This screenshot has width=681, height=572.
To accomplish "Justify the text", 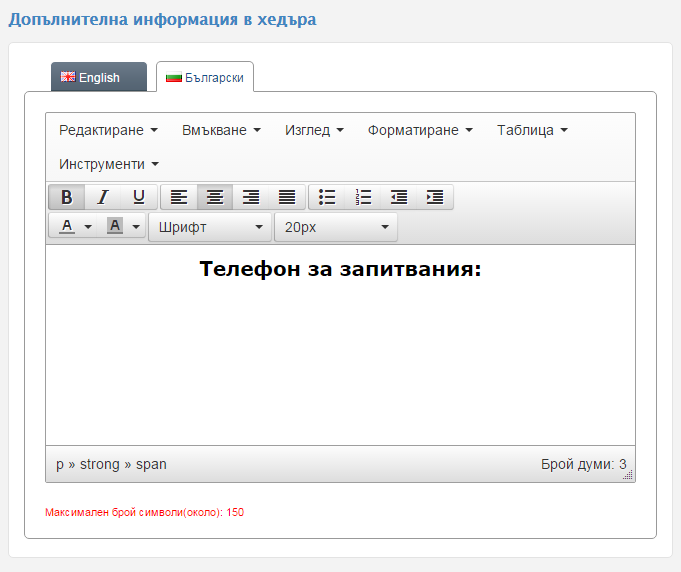I will pos(287,197).
